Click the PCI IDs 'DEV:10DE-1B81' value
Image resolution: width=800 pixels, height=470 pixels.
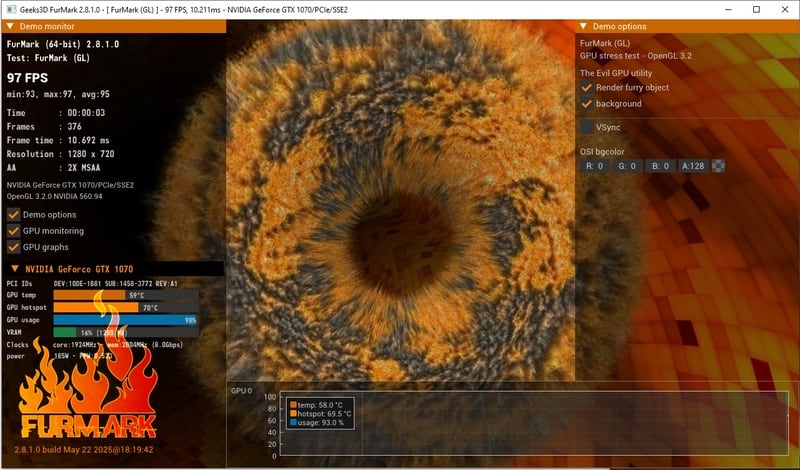(78, 284)
